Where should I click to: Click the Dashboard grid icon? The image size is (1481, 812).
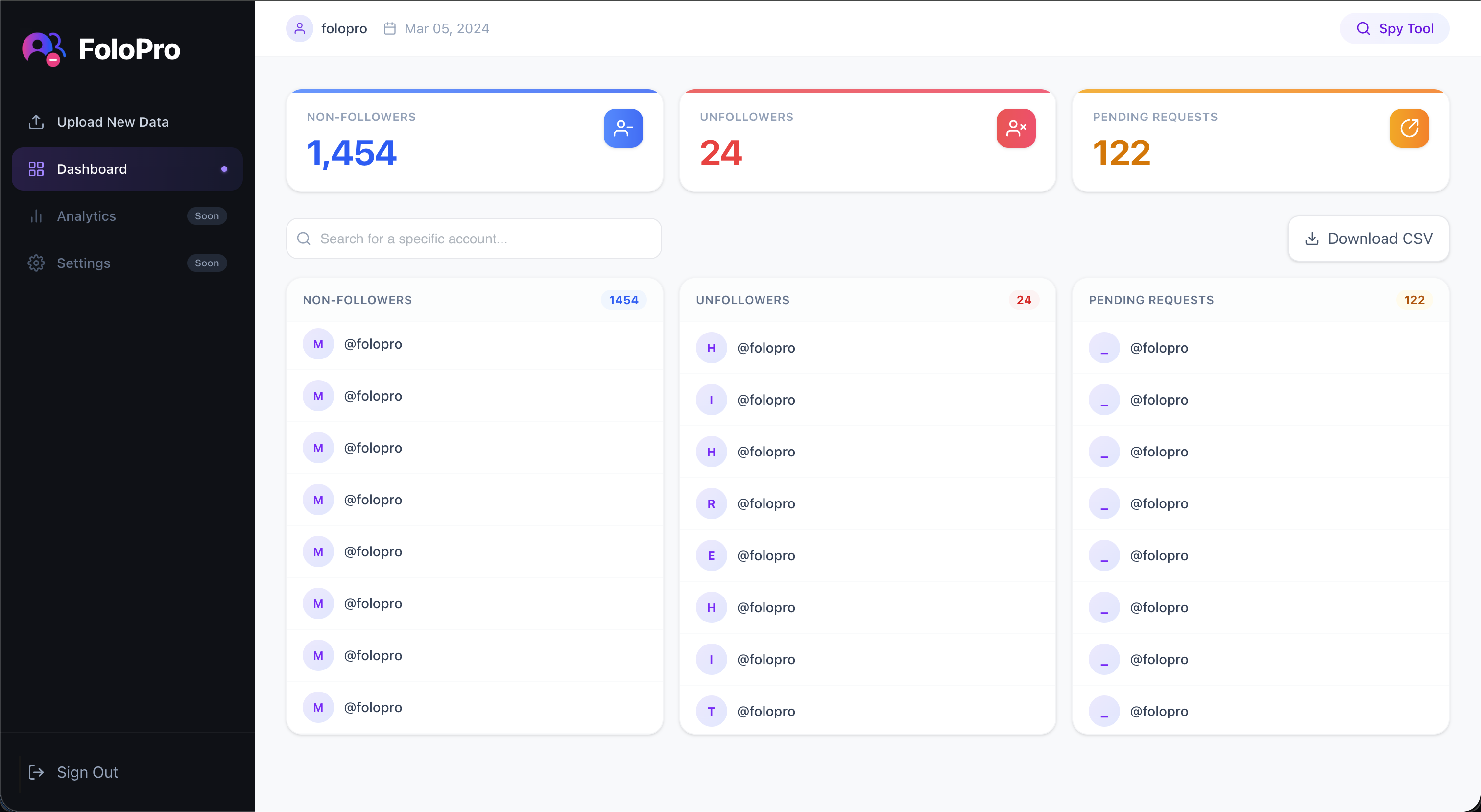tap(36, 169)
